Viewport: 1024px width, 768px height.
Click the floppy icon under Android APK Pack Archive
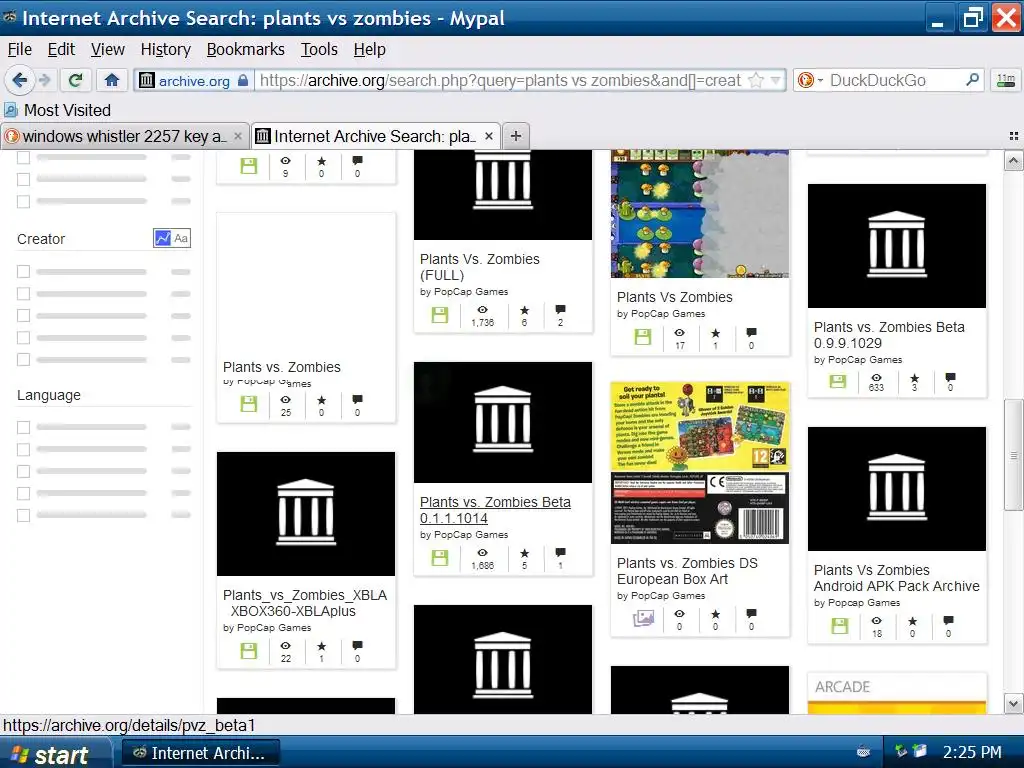(x=840, y=626)
